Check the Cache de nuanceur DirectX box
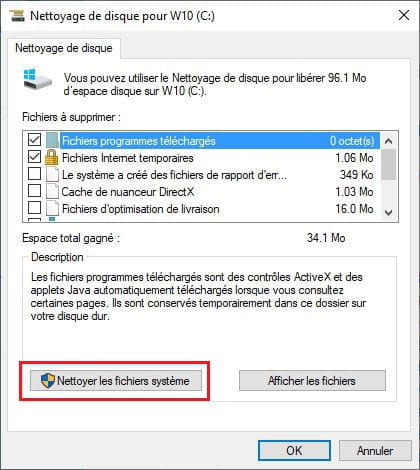Screen dimensions: 420x470 pyautogui.click(x=35, y=191)
